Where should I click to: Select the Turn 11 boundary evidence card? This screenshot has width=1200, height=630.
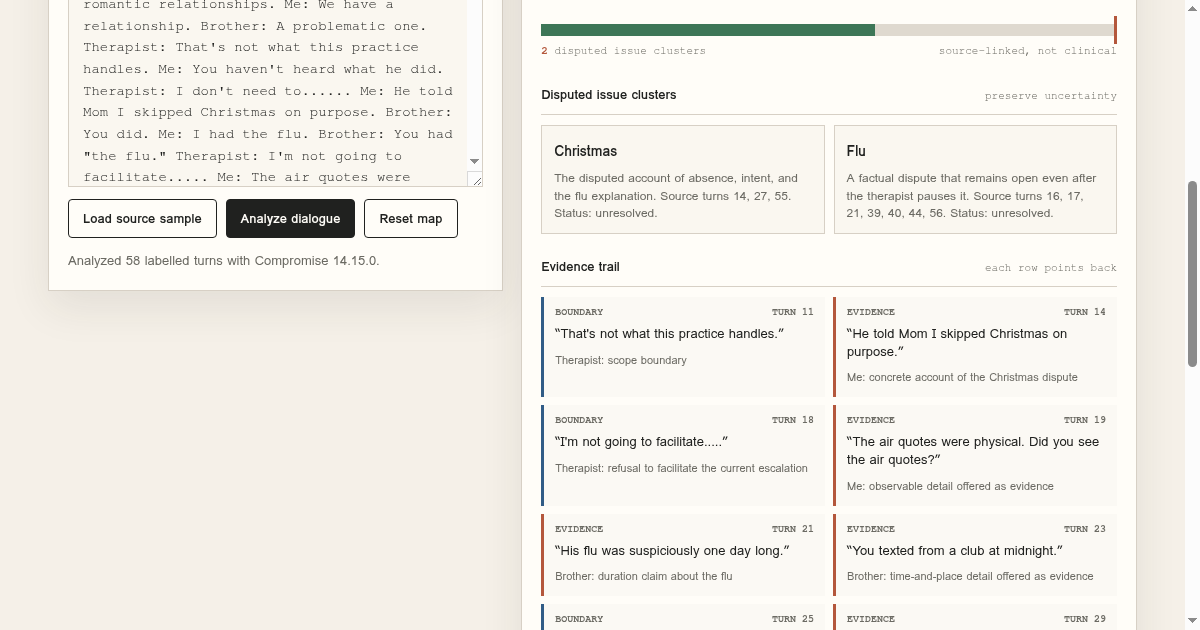(683, 347)
